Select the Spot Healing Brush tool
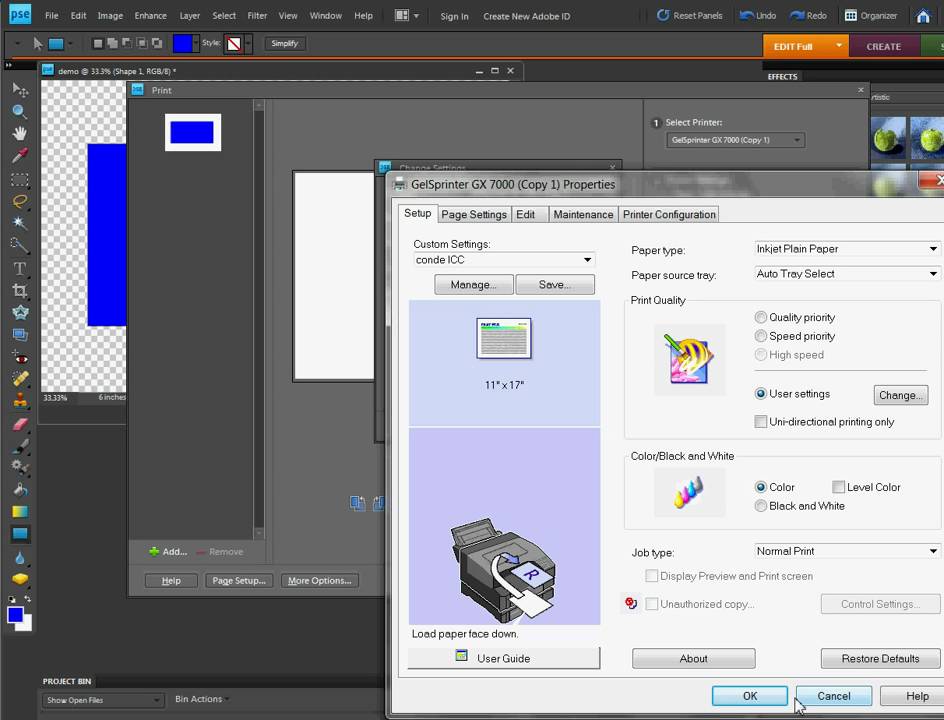 pyautogui.click(x=20, y=379)
